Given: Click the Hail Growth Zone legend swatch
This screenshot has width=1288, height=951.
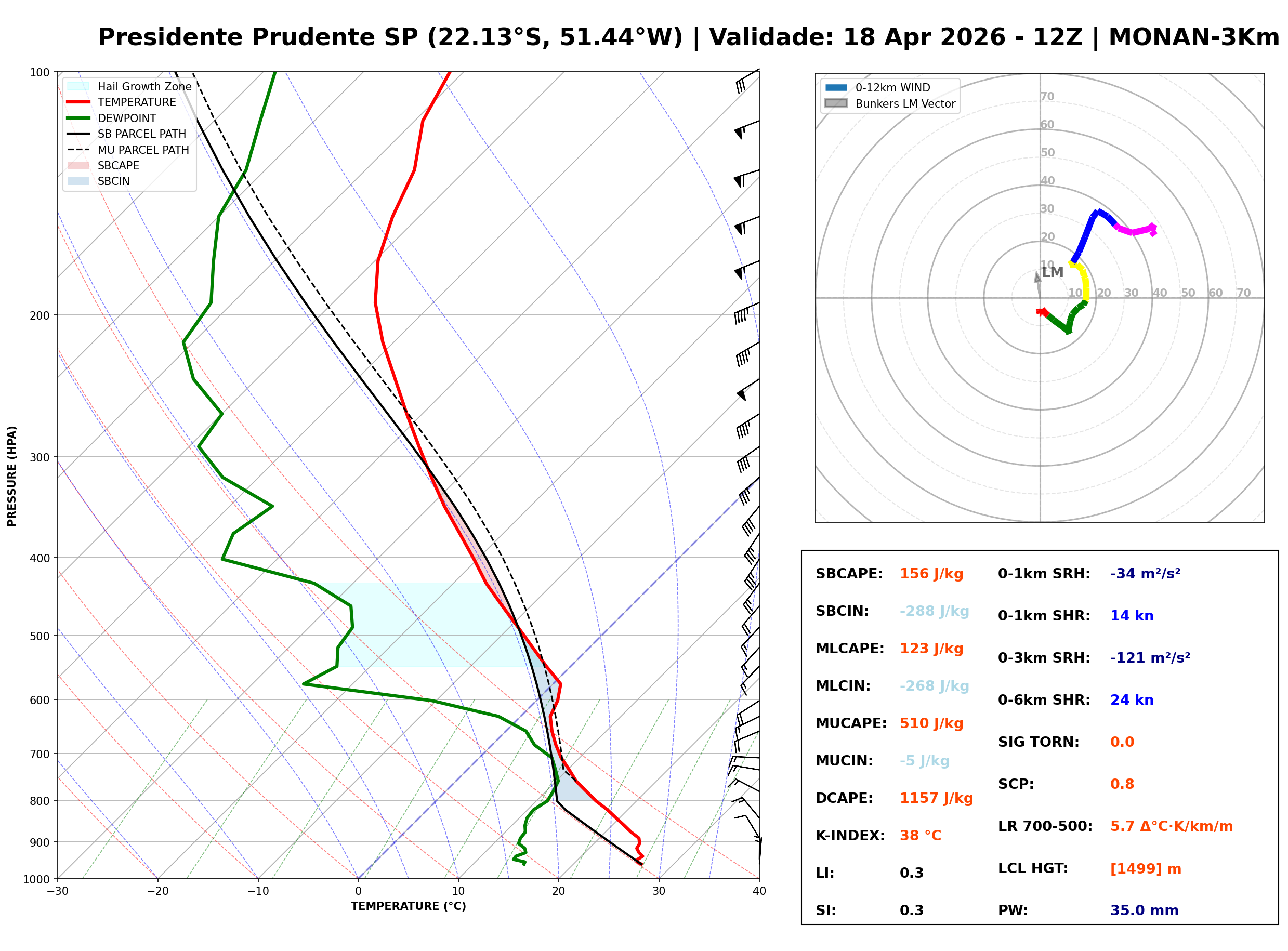Looking at the screenshot, I should coord(78,86).
